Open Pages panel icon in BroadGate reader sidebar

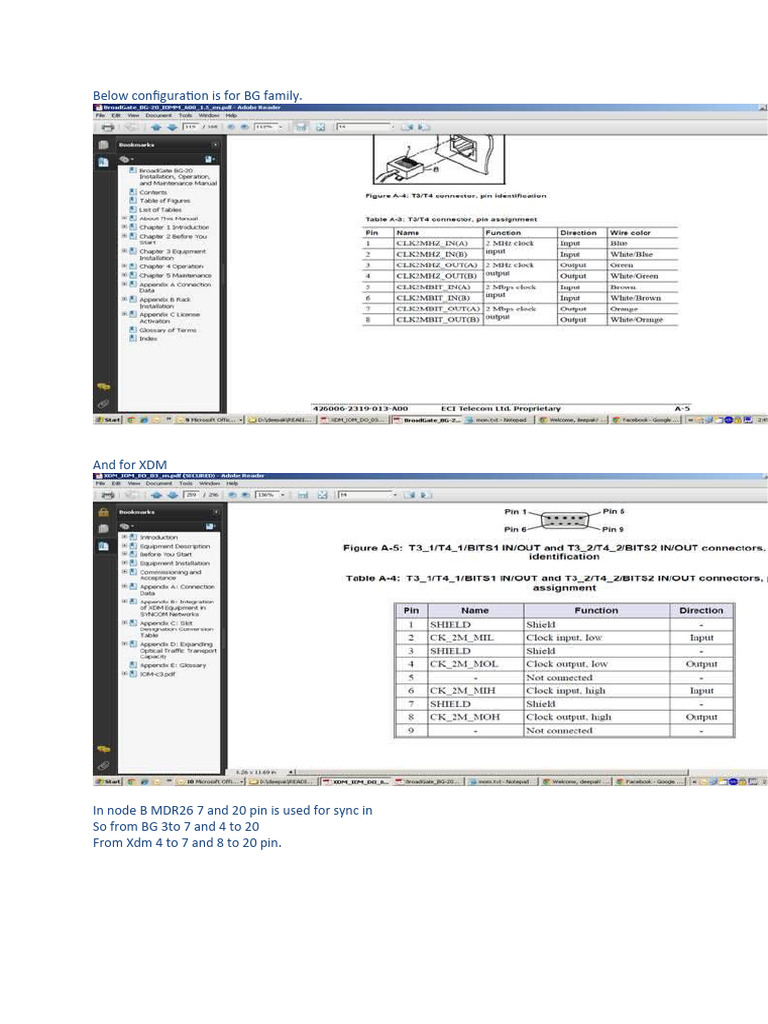click(x=103, y=145)
